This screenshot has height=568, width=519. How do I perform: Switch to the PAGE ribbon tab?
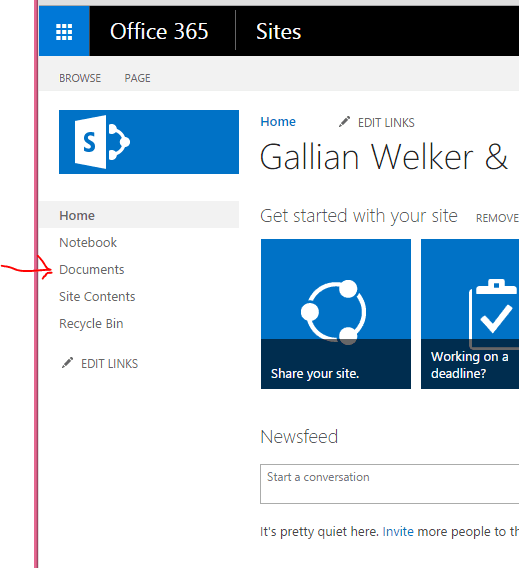pyautogui.click(x=137, y=78)
